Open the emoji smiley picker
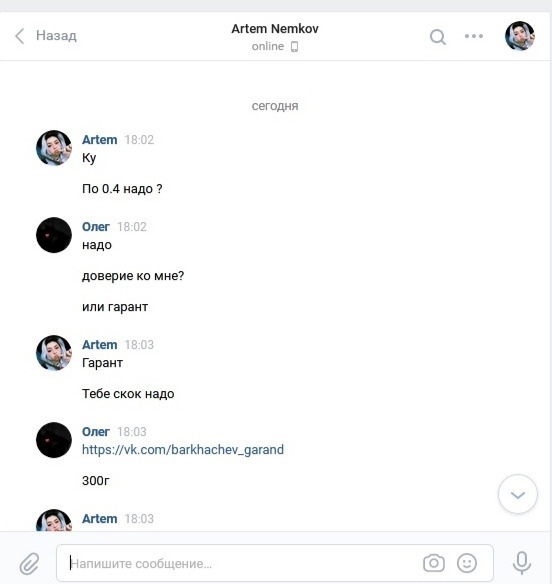The width and height of the screenshot is (552, 584). tap(467, 563)
